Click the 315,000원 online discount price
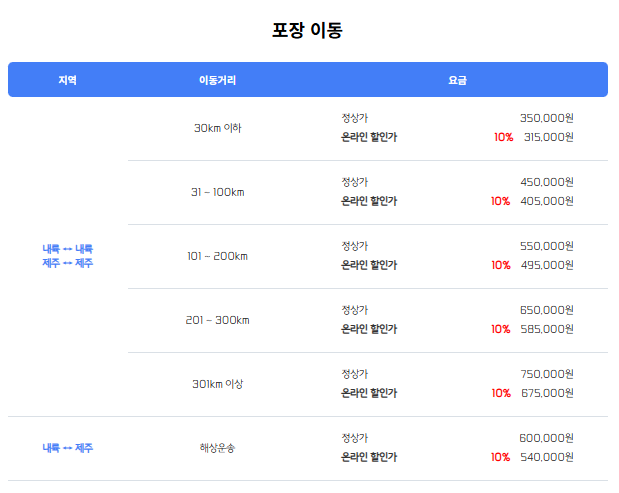Image resolution: width=619 pixels, height=493 pixels. coord(548,137)
